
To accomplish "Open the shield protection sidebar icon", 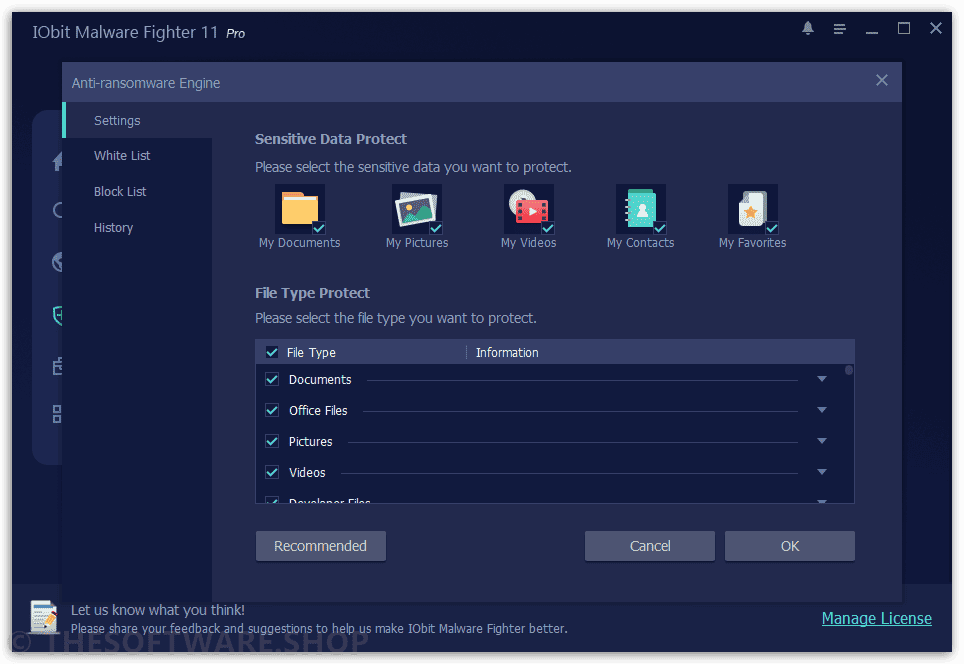I will 57,315.
